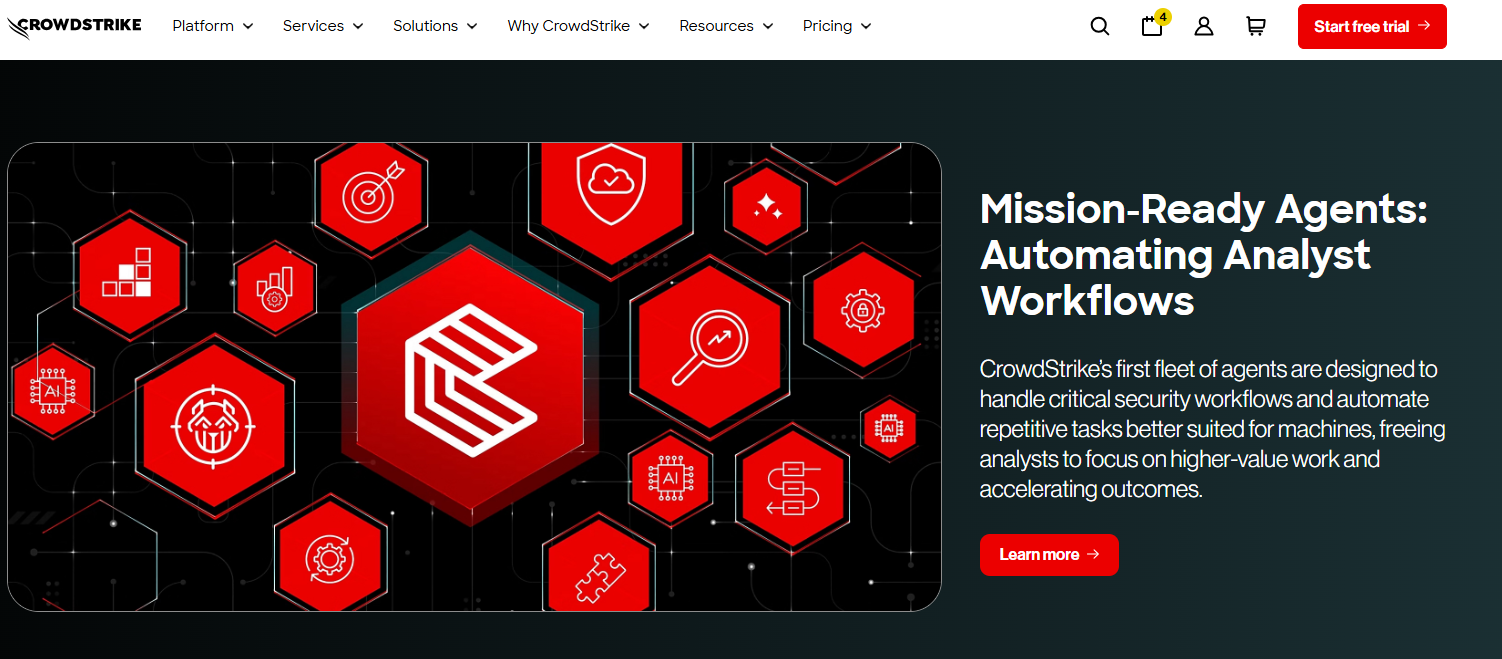Click the sparkle stars hexagon icon
1502x659 pixels.
tap(767, 208)
